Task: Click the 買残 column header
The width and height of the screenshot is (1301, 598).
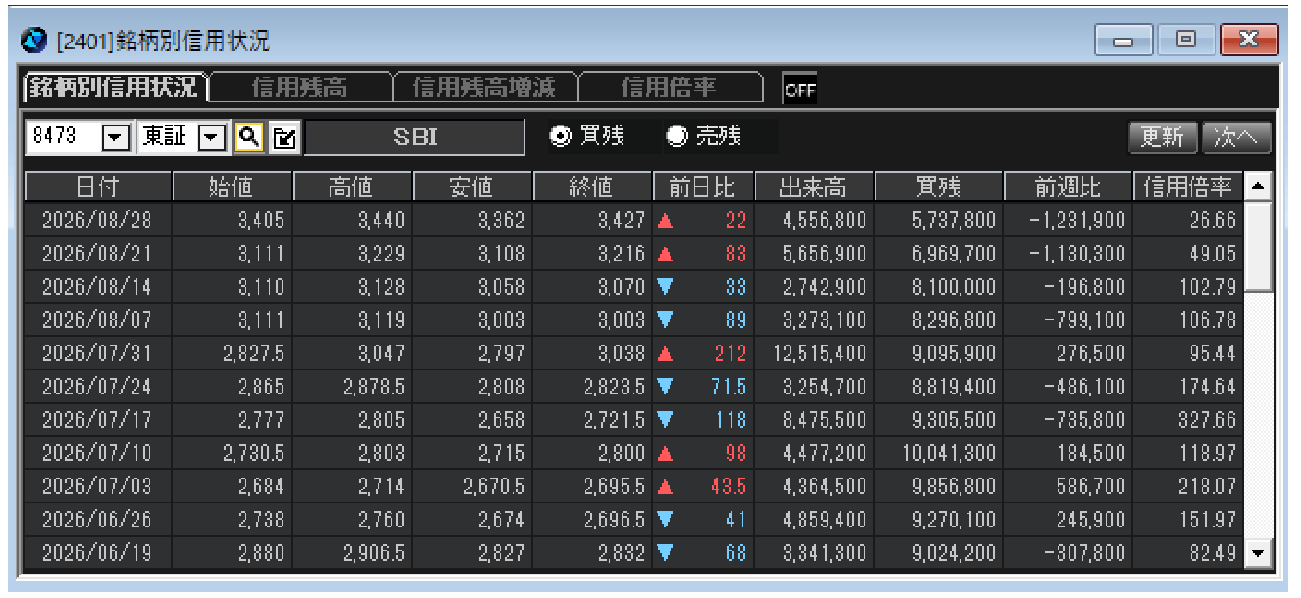Action: pos(938,186)
